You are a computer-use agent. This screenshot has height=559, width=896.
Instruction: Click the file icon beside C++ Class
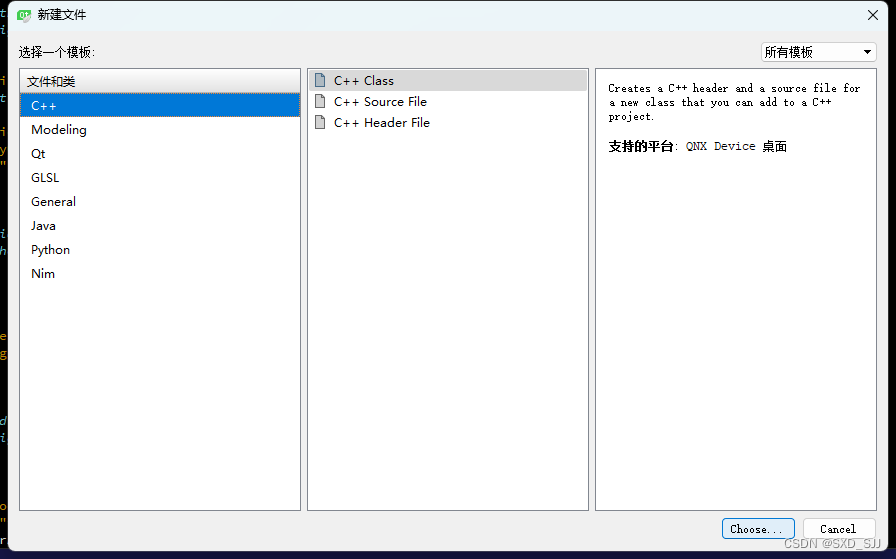pos(320,80)
